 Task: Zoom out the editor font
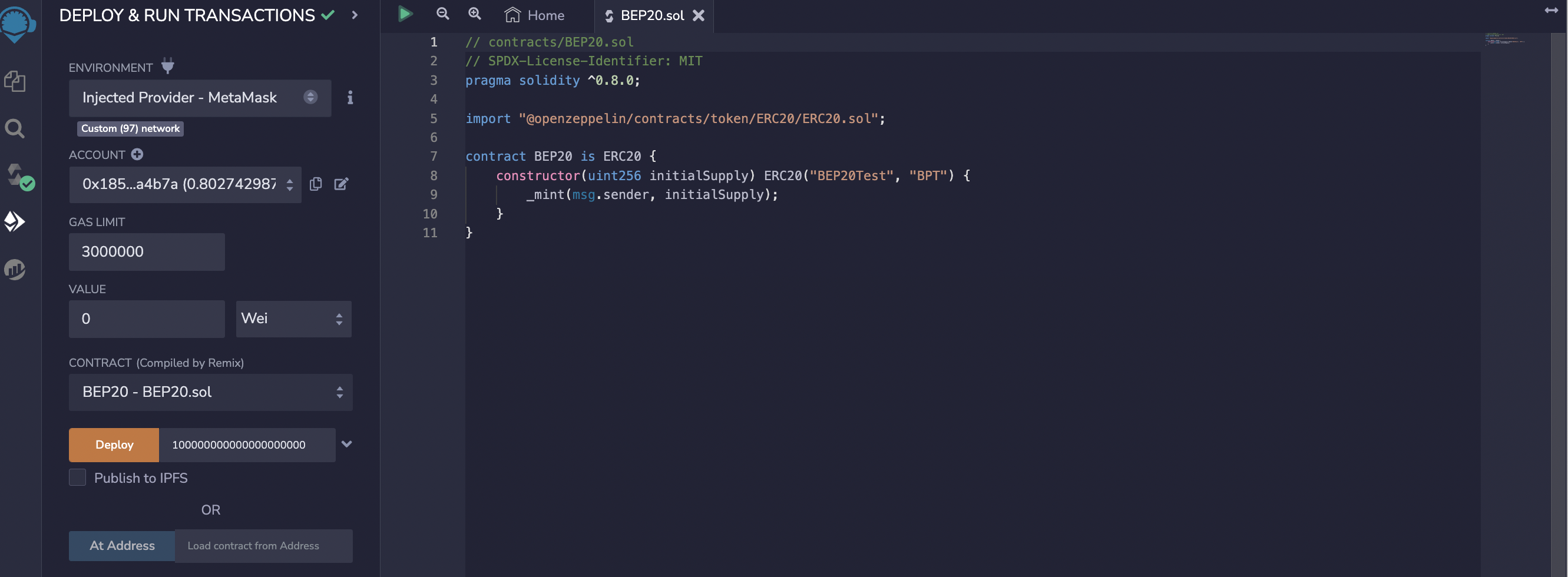[442, 14]
